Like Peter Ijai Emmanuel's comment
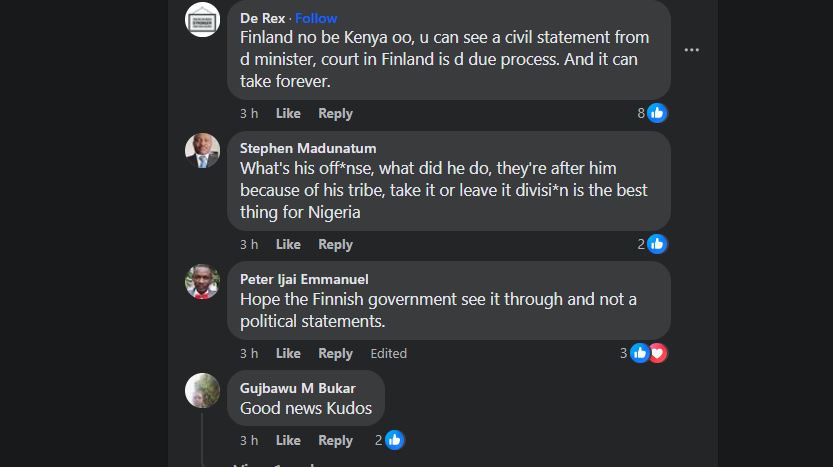The width and height of the screenshot is (833, 467). point(288,353)
